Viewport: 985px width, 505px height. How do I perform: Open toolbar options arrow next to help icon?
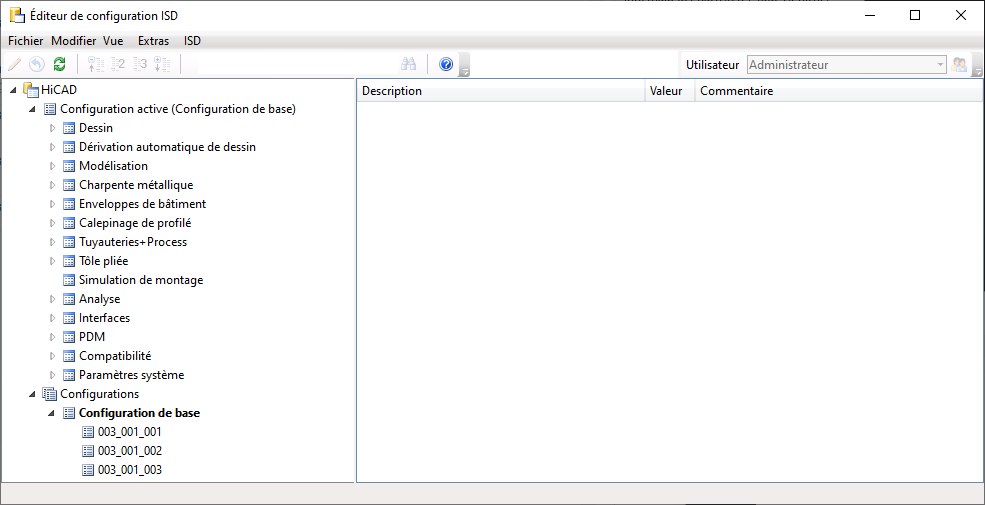[x=465, y=65]
